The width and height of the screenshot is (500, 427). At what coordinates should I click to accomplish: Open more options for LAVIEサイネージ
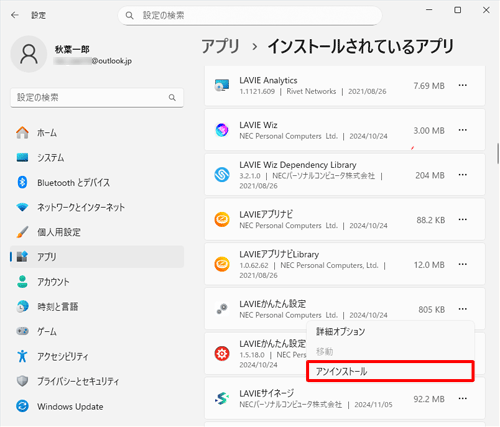pyautogui.click(x=463, y=398)
